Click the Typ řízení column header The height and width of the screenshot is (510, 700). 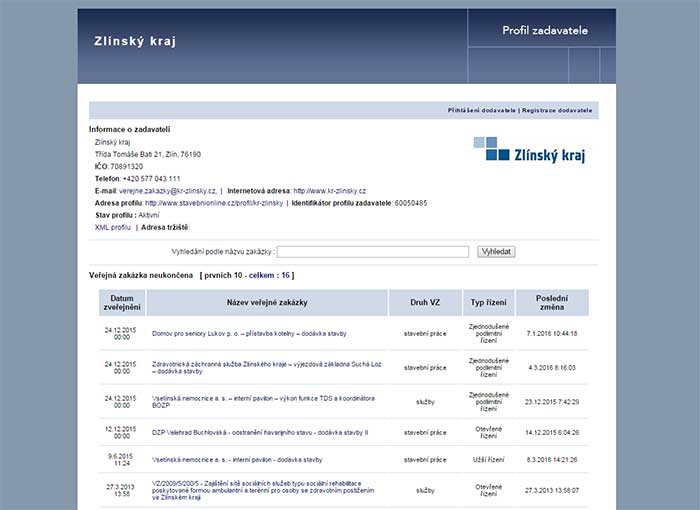pyautogui.click(x=488, y=303)
